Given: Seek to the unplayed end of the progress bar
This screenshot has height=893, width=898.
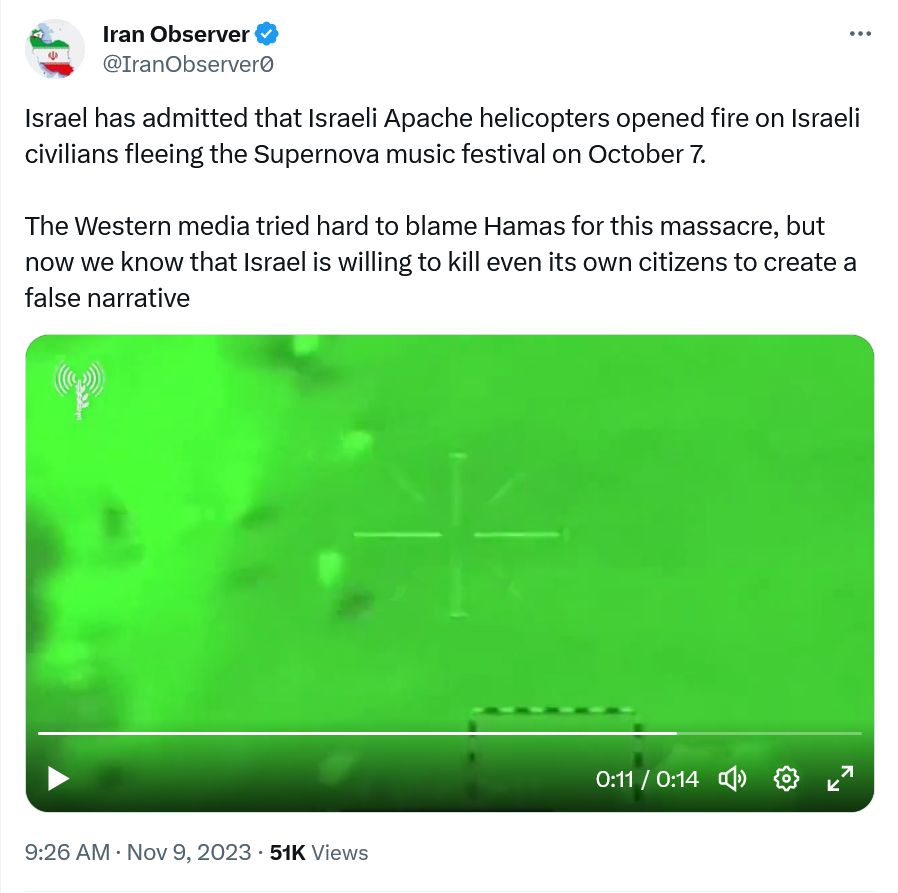Looking at the screenshot, I should pos(769,733).
